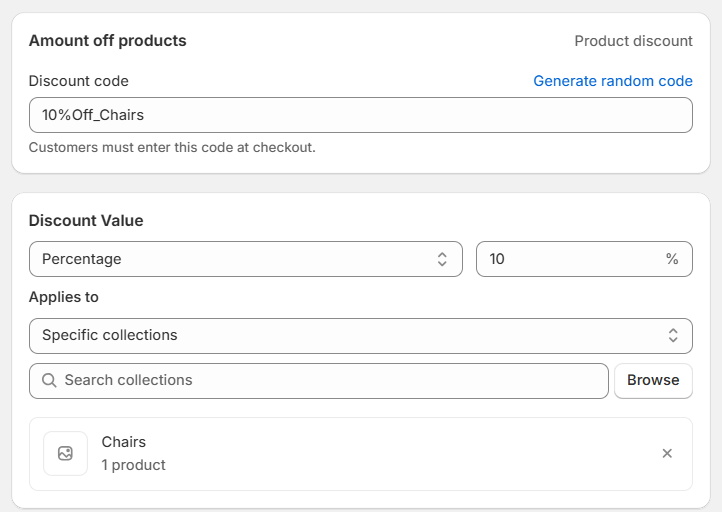Viewport: 722px width, 512px height.
Task: Click the Product discount type label
Action: point(633,41)
